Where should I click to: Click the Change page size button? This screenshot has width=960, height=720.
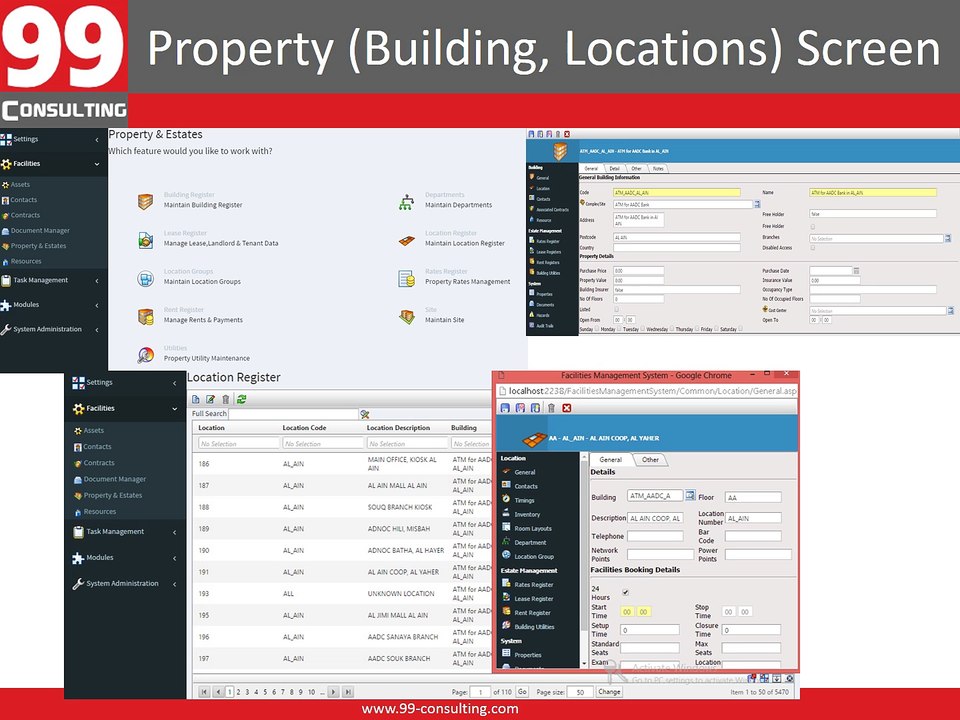coord(609,691)
